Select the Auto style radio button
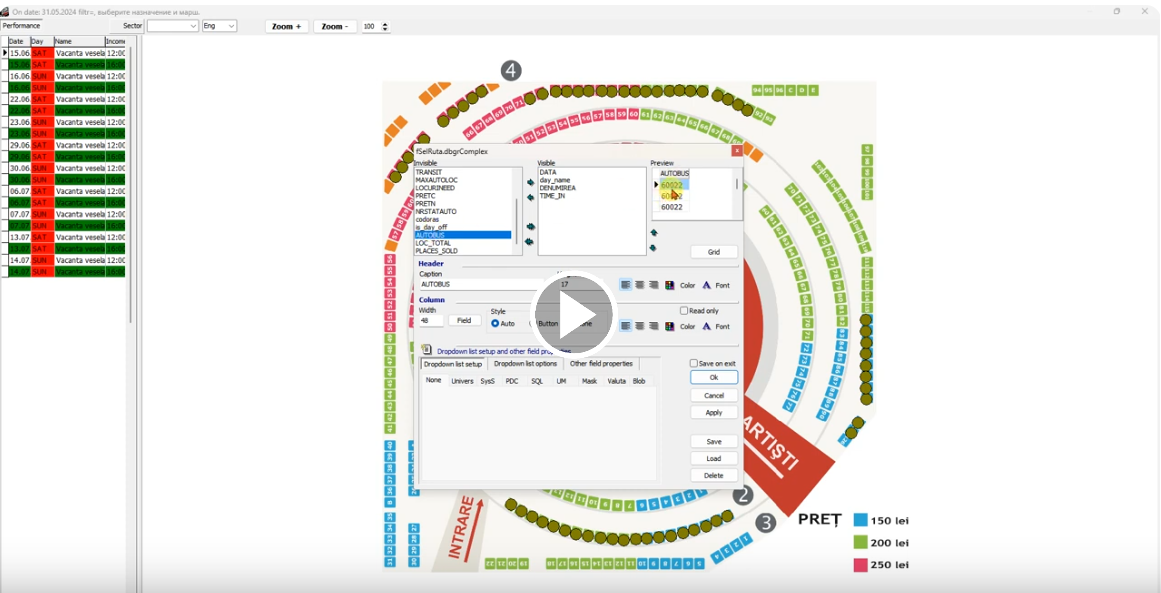The width and height of the screenshot is (1161, 593). [x=495, y=324]
